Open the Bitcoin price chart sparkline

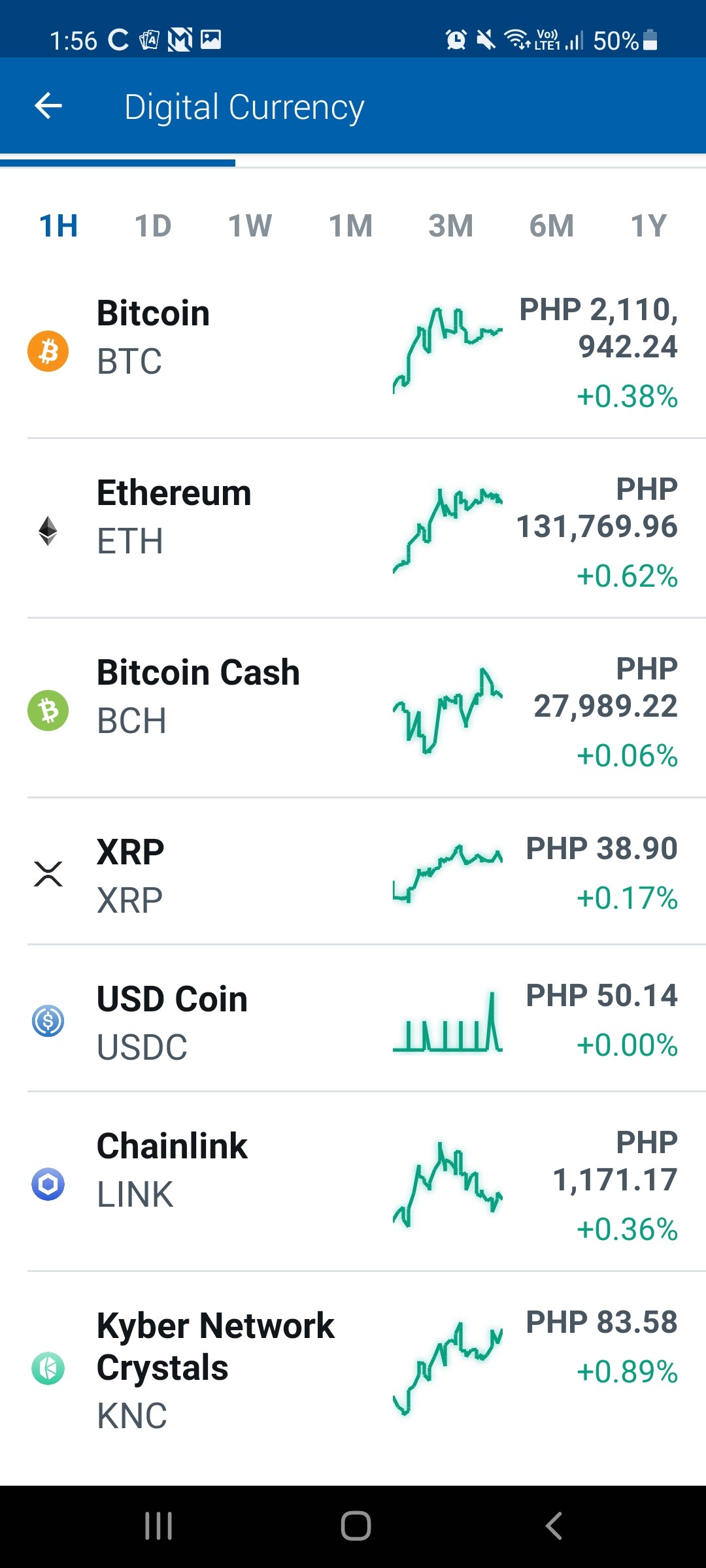click(x=448, y=351)
